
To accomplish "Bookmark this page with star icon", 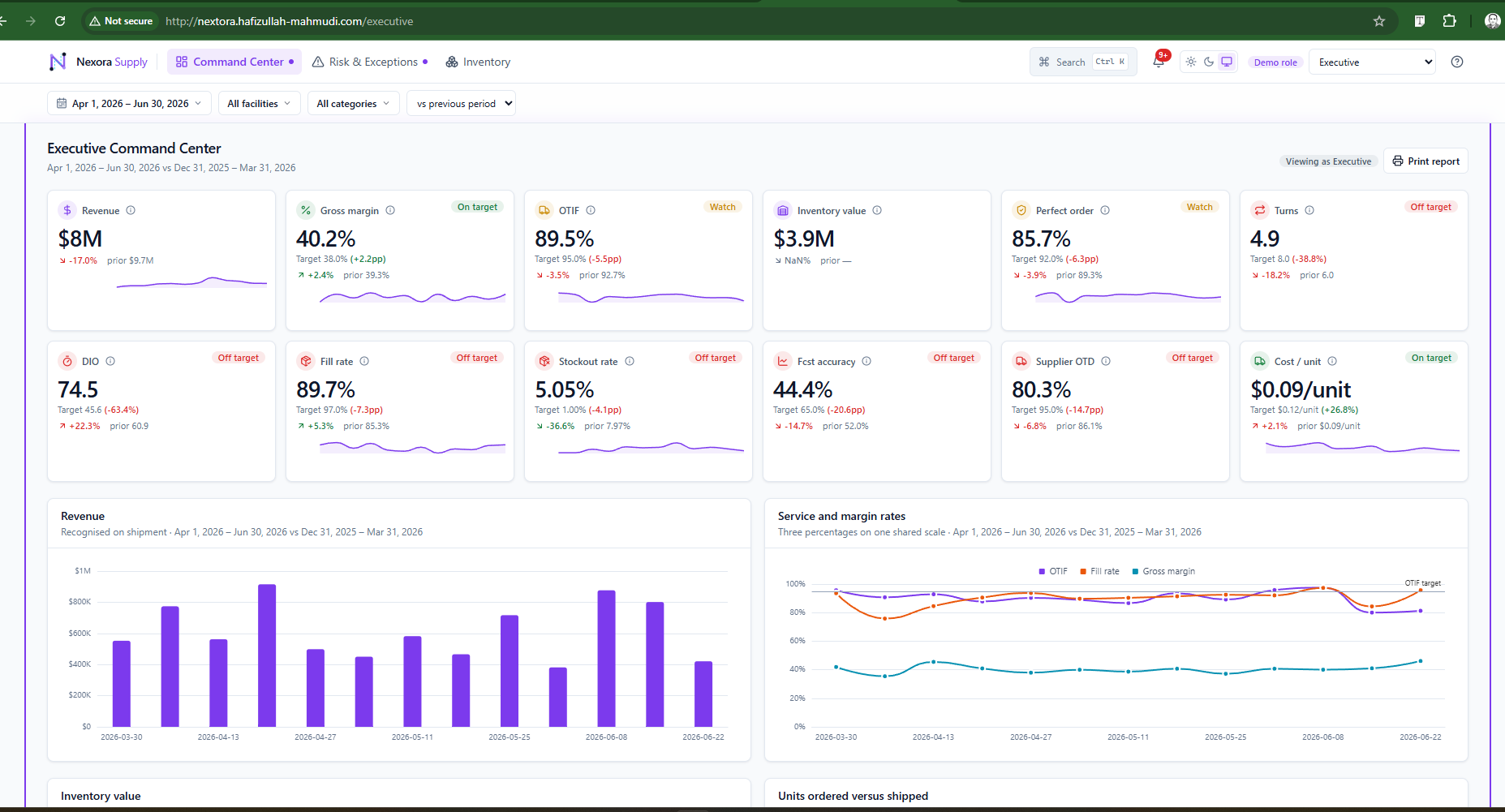I will click(x=1379, y=21).
